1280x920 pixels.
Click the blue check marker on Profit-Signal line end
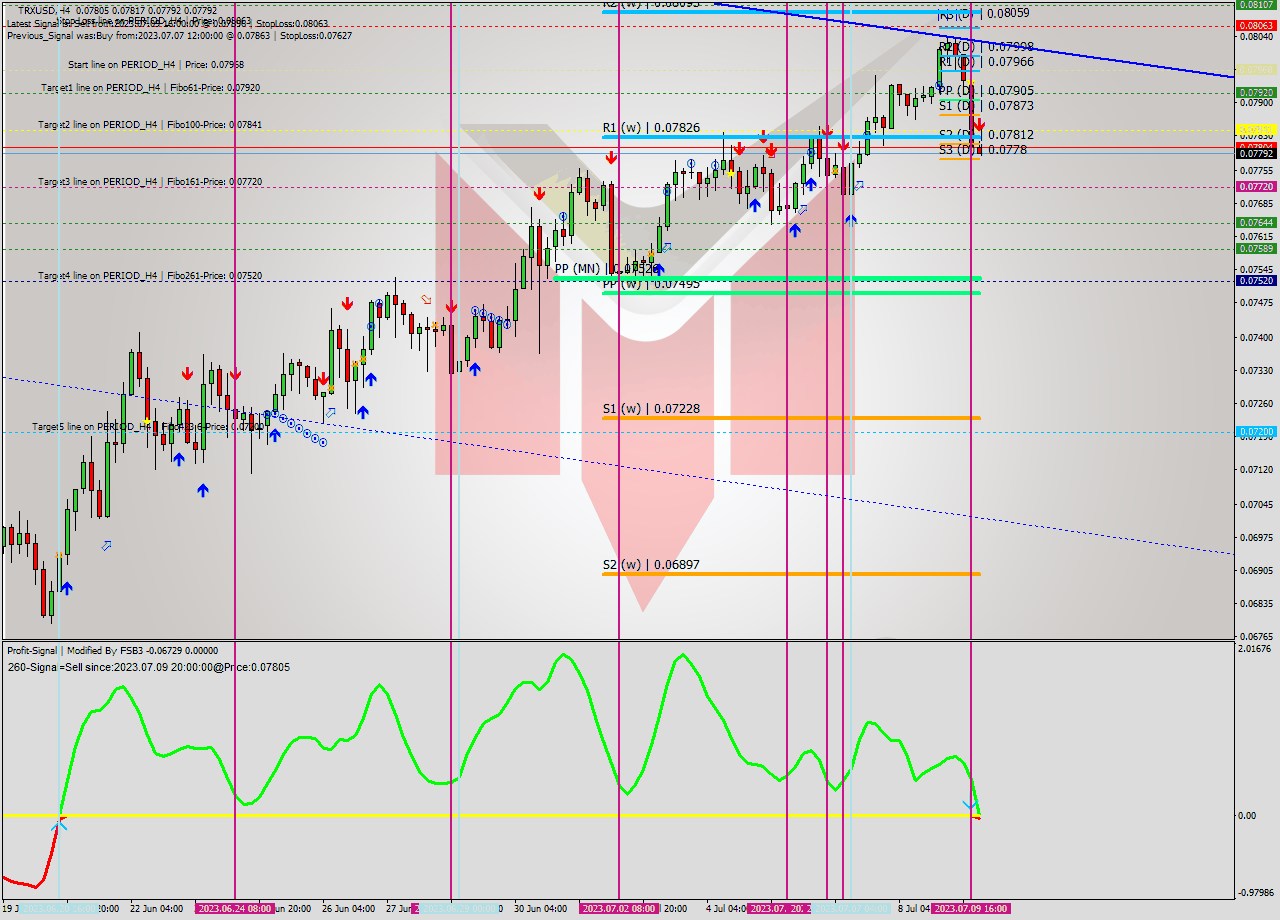968,806
